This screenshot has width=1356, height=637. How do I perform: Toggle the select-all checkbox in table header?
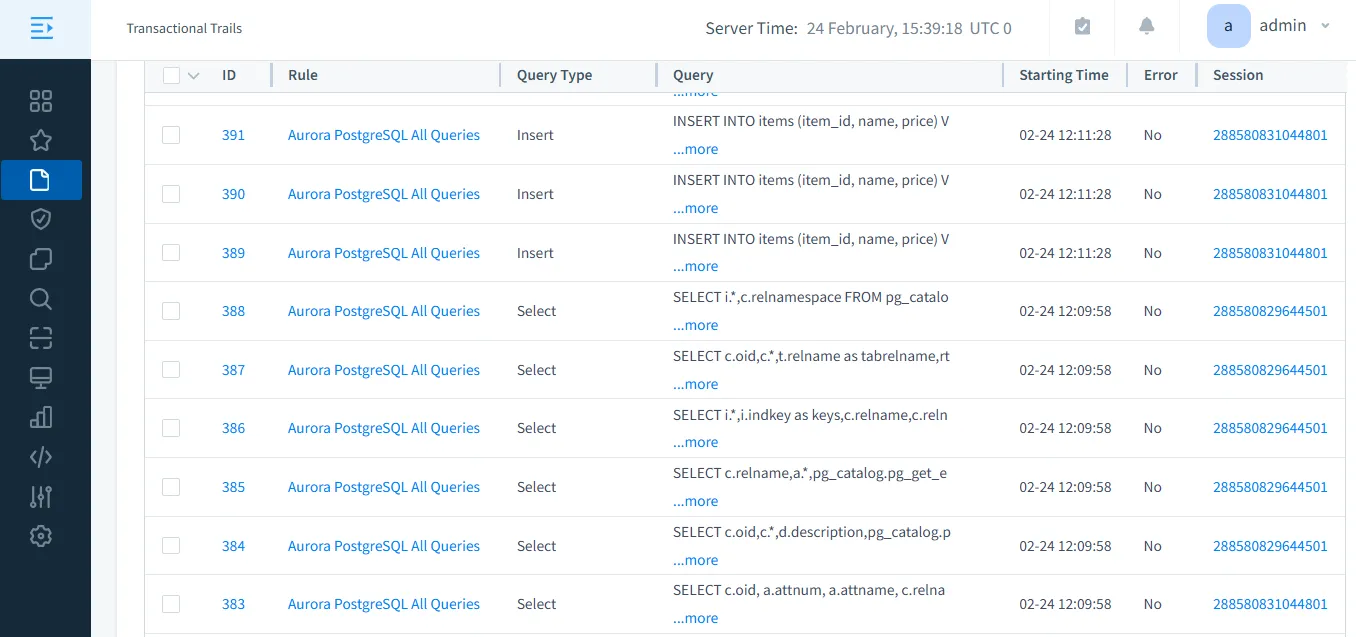[171, 76]
